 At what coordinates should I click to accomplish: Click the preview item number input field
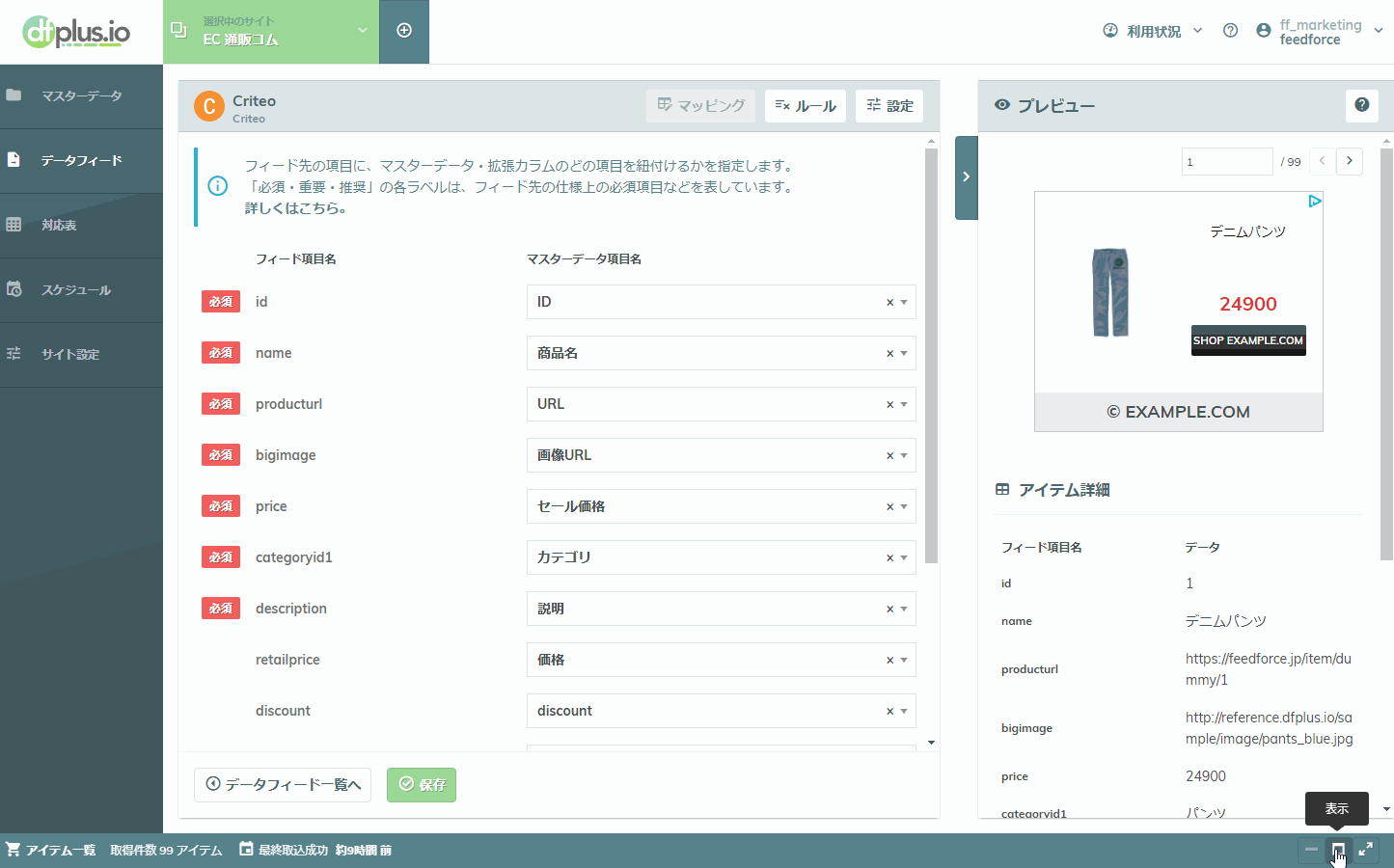[1227, 161]
